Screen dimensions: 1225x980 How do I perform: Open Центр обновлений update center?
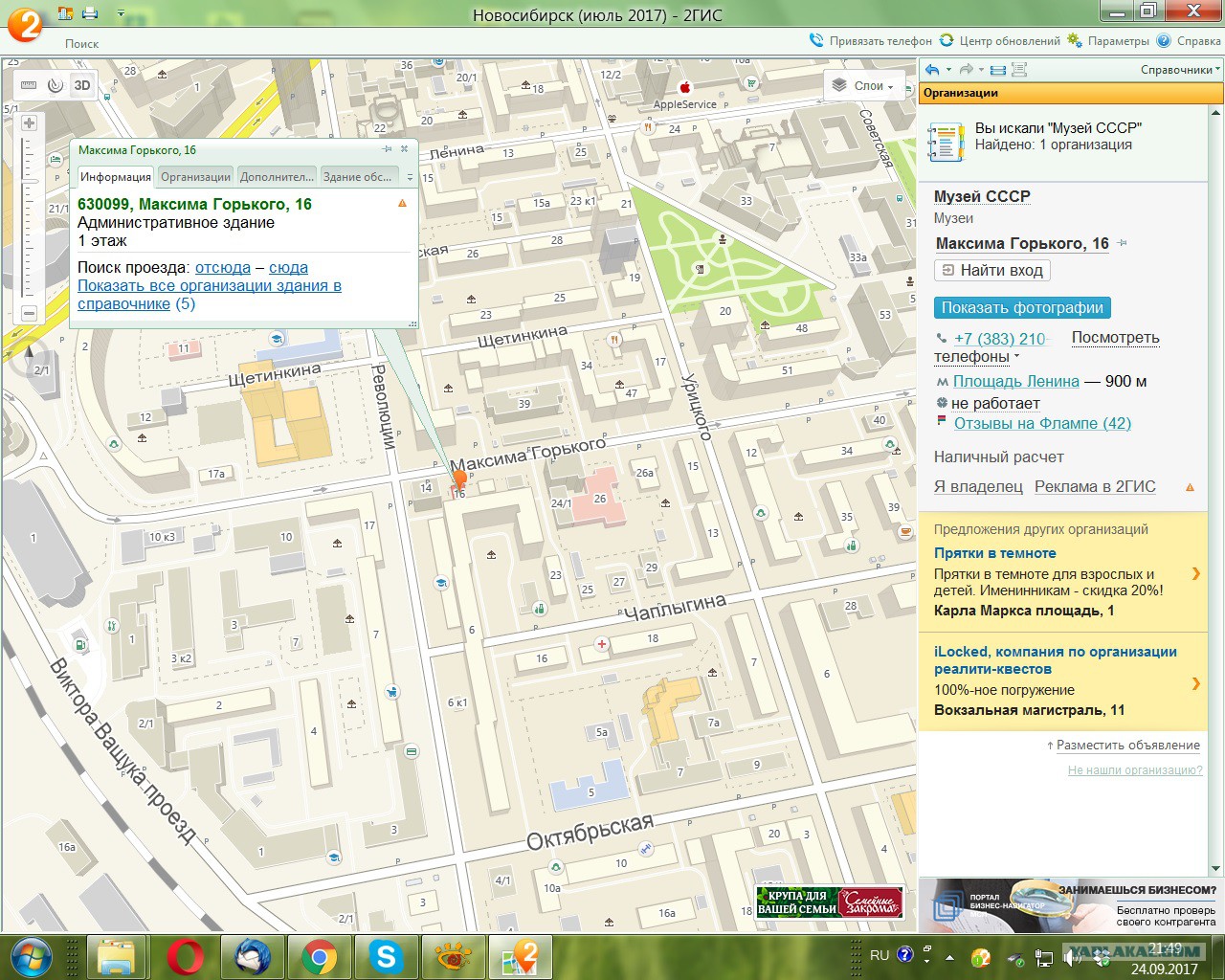pyautogui.click(x=1000, y=41)
